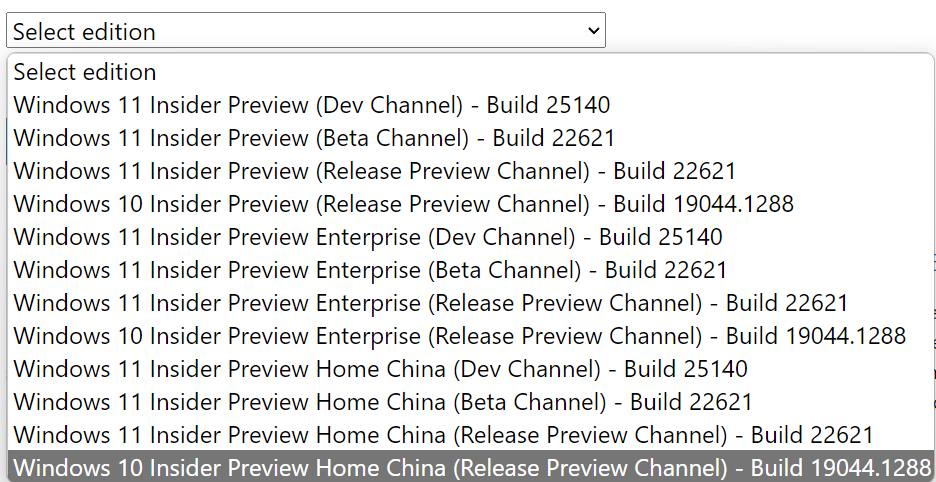Choose Windows 11 Enterprise Beta Channel Build 22621
This screenshot has width=936, height=482.
coord(470,270)
